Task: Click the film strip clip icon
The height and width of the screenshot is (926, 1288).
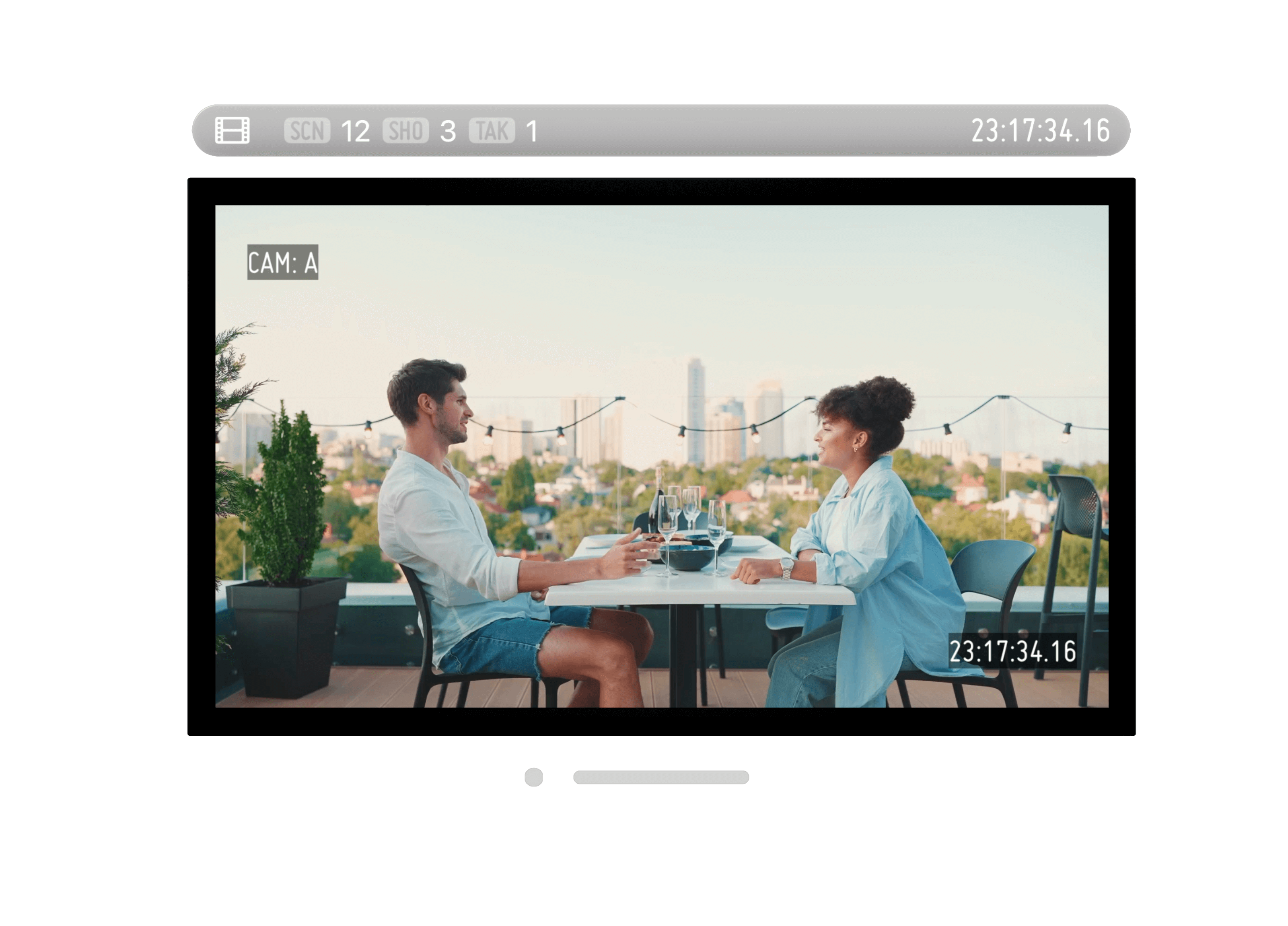Action: (232, 131)
